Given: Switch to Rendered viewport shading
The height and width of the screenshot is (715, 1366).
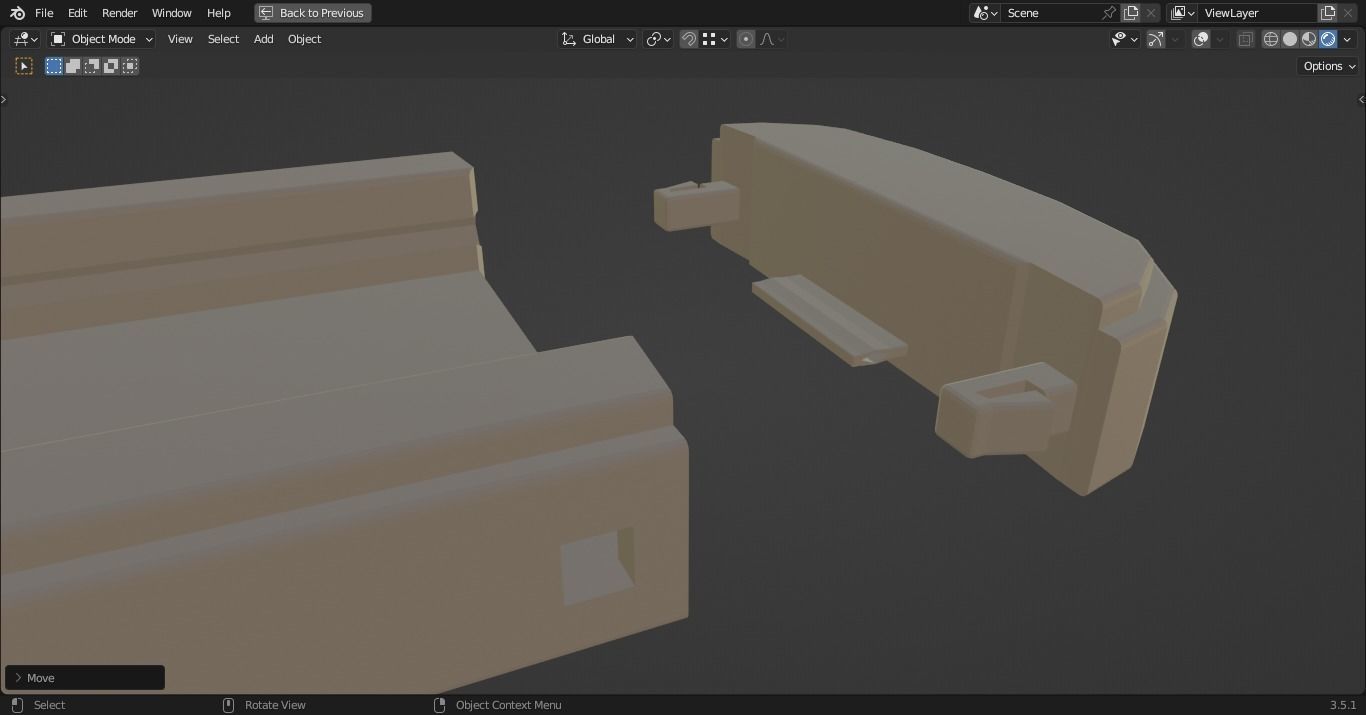Looking at the screenshot, I should [1328, 39].
